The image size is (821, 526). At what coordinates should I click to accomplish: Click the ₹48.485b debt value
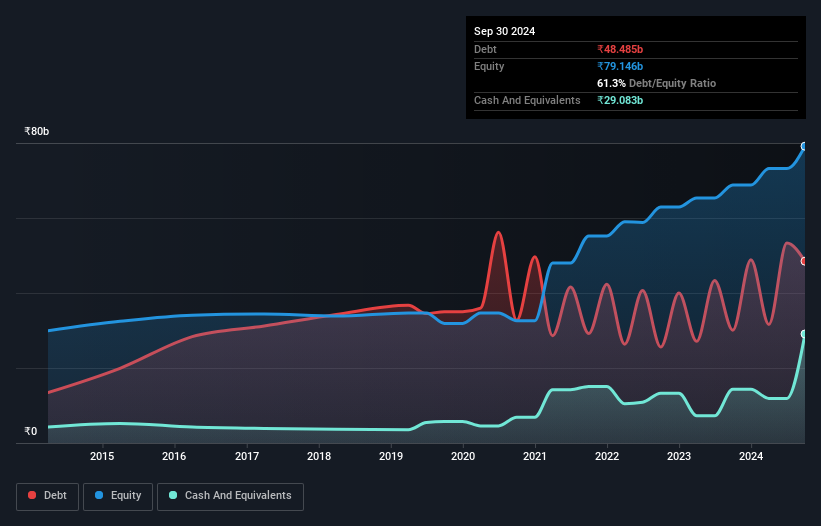pyautogui.click(x=620, y=49)
